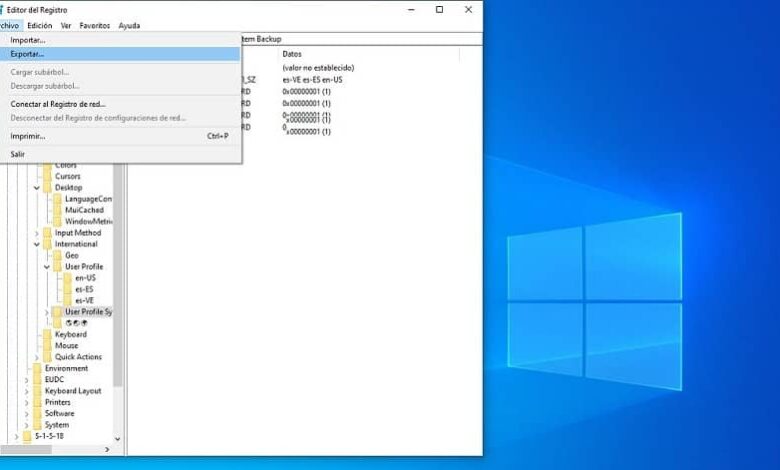
Task: Click the Printers folder icon
Action: 37,403
